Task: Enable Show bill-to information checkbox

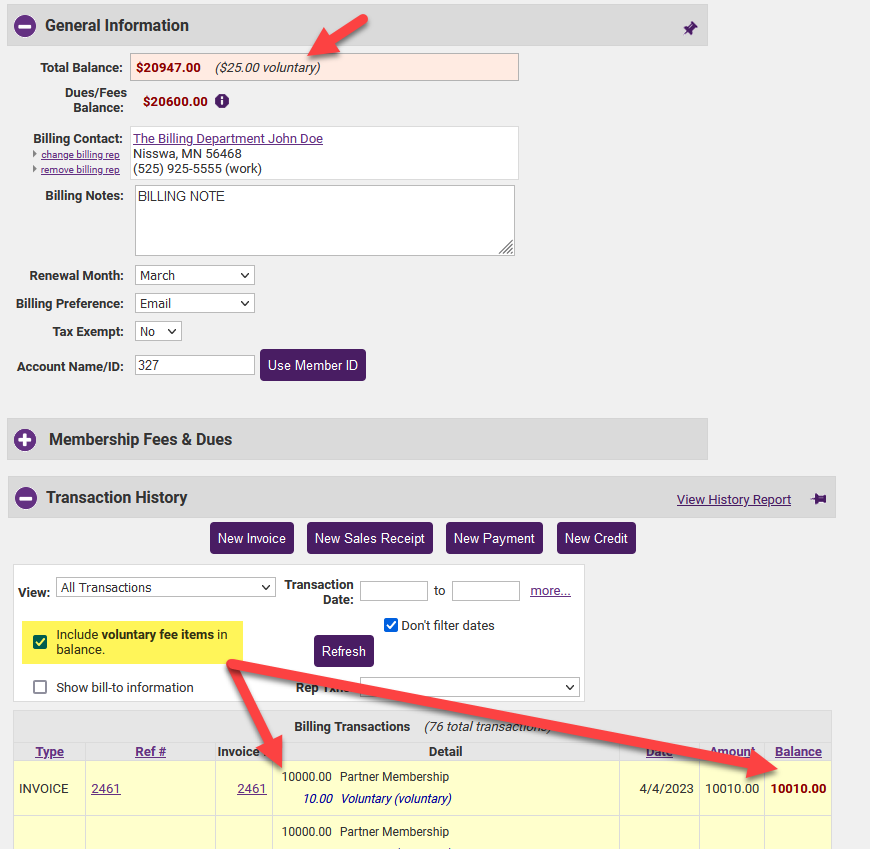Action: [x=40, y=688]
